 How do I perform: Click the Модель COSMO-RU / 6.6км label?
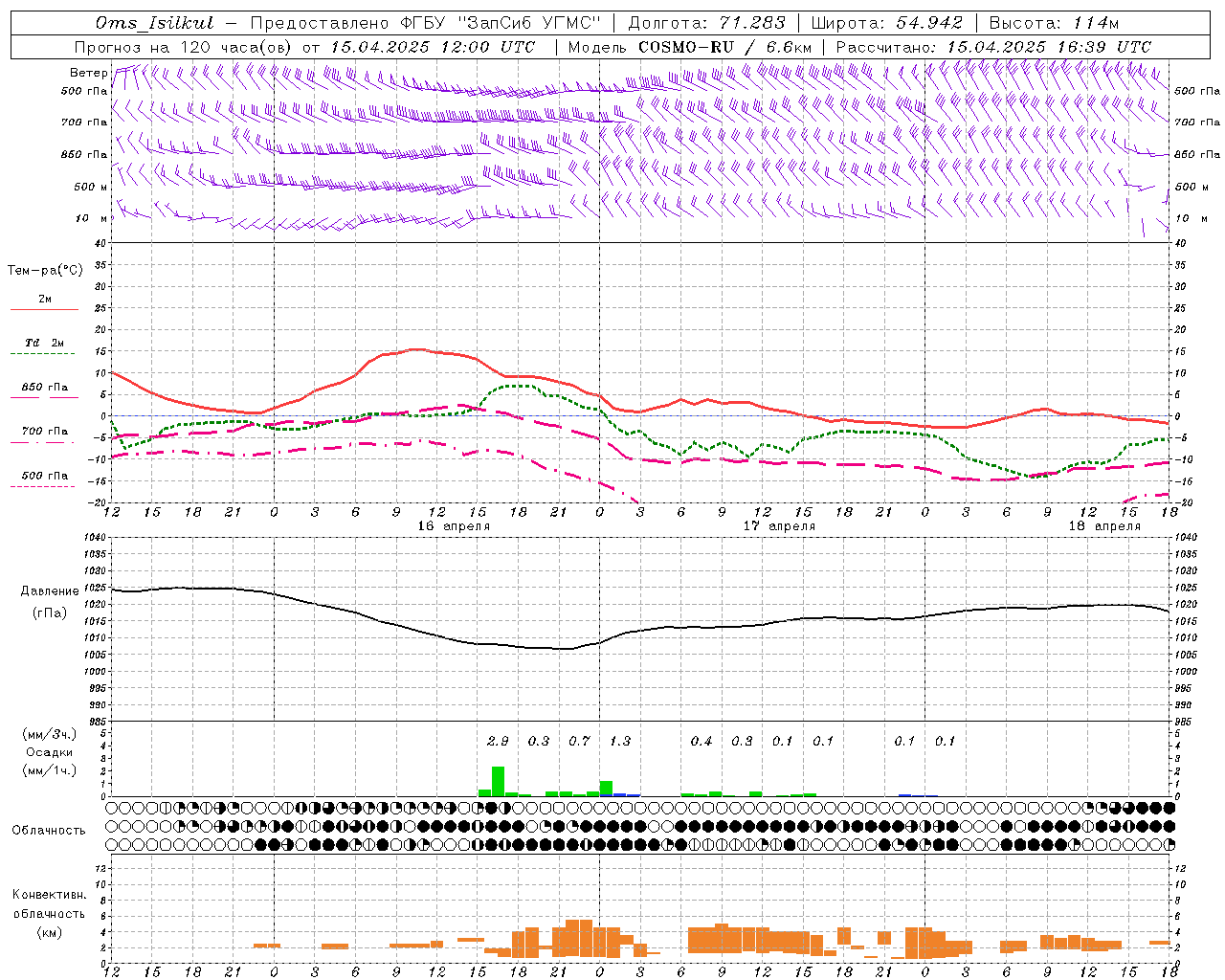pyautogui.click(x=689, y=47)
